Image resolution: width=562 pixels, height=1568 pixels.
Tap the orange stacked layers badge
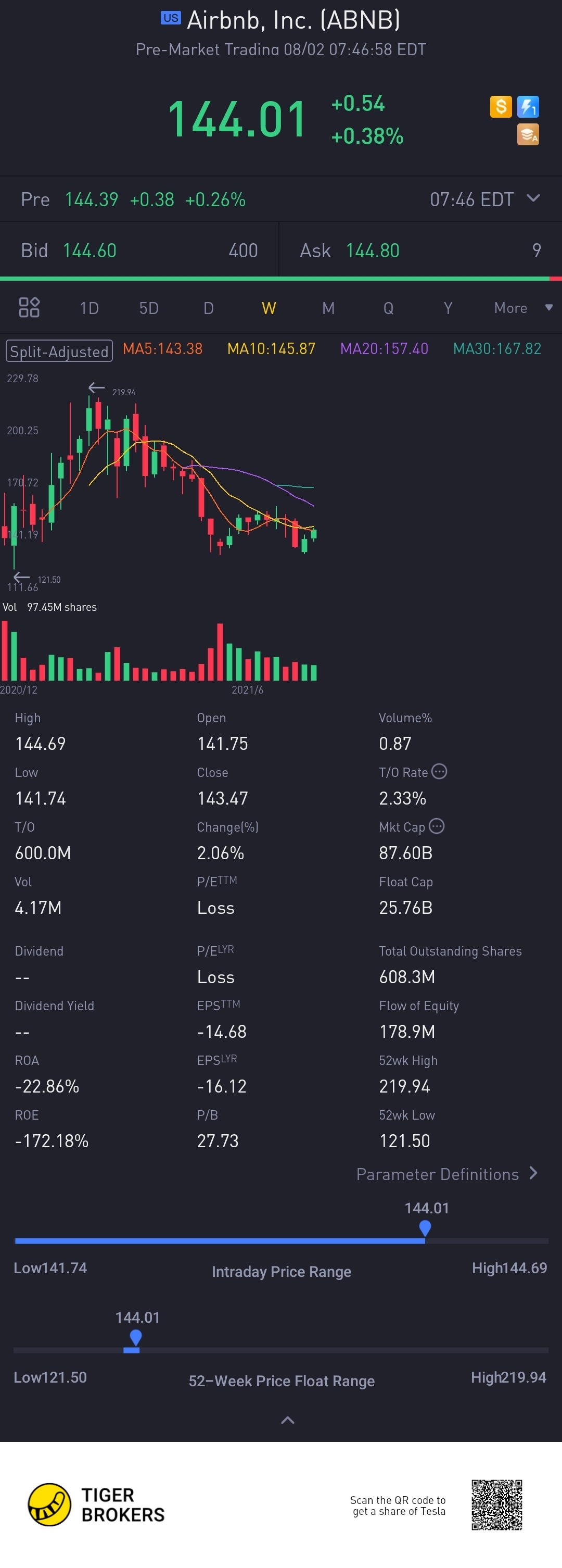click(x=527, y=134)
